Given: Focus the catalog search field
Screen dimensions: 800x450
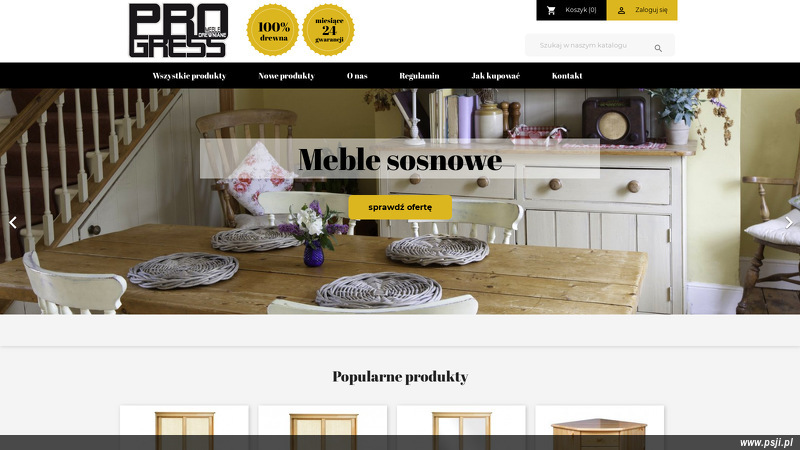Looking at the screenshot, I should click(594, 45).
